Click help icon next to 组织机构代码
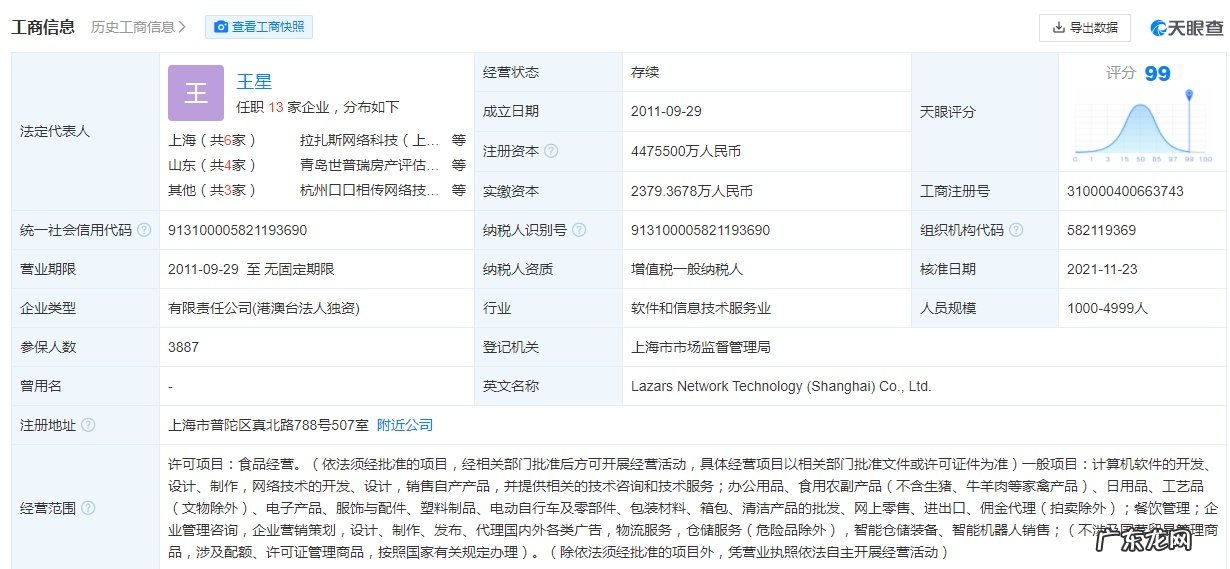Image resolution: width=1230 pixels, height=569 pixels. (x=1016, y=230)
